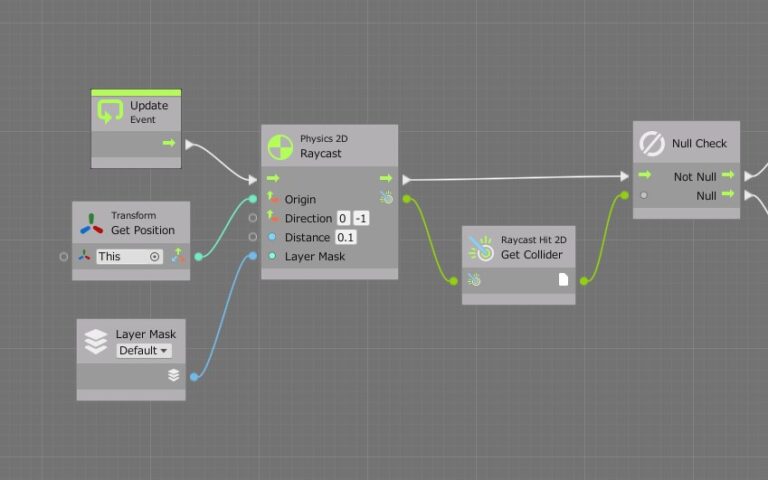Click the Not Null flow output arrow
The image size is (768, 480).
pyautogui.click(x=727, y=176)
